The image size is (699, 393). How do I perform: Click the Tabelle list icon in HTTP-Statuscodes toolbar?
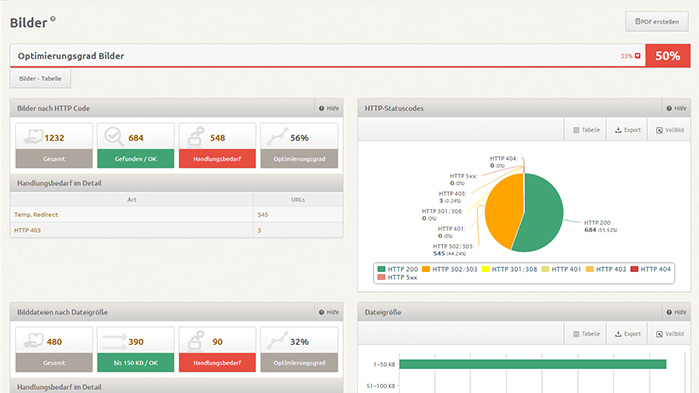(x=576, y=130)
